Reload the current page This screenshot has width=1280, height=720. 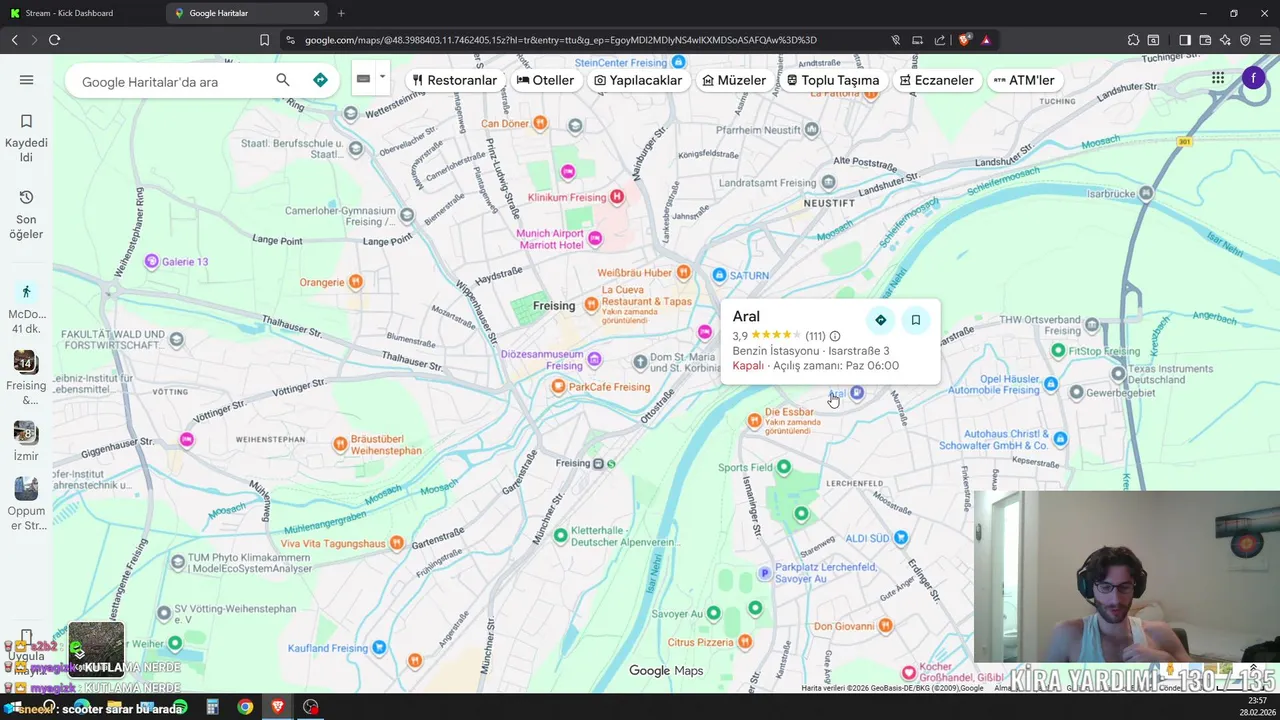(x=54, y=40)
